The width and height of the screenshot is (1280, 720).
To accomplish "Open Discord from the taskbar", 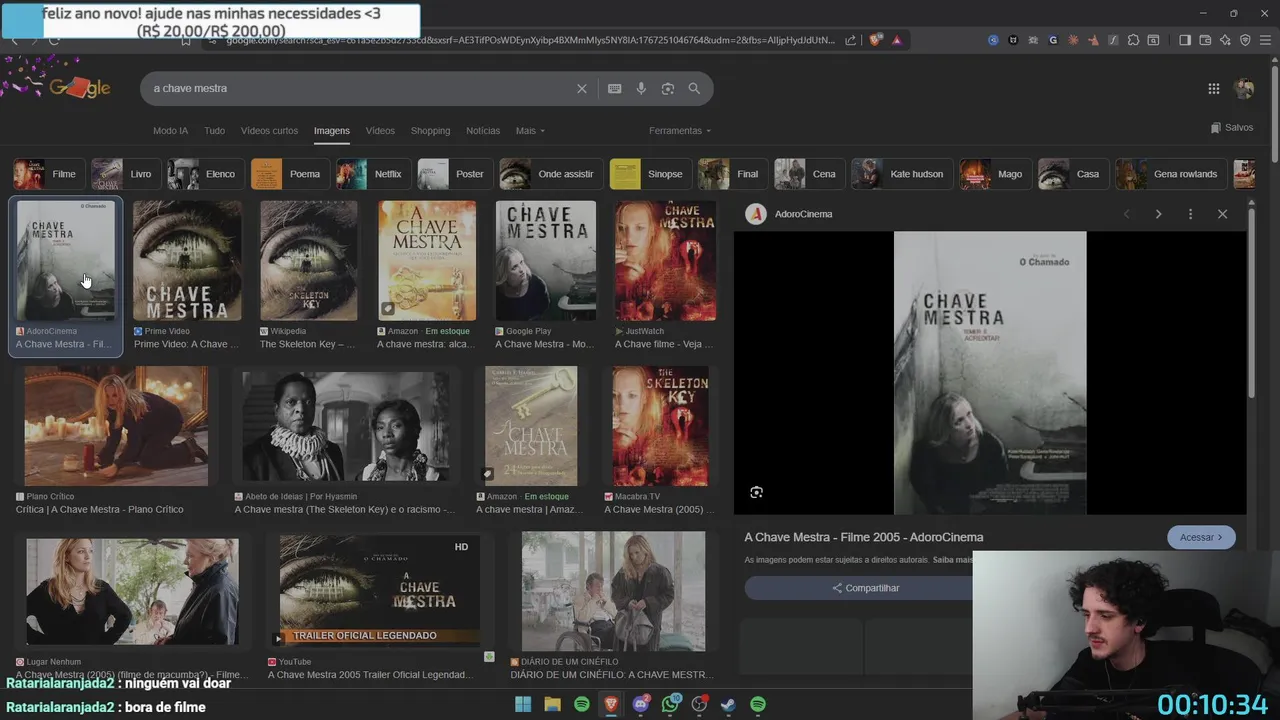I will click(x=641, y=705).
